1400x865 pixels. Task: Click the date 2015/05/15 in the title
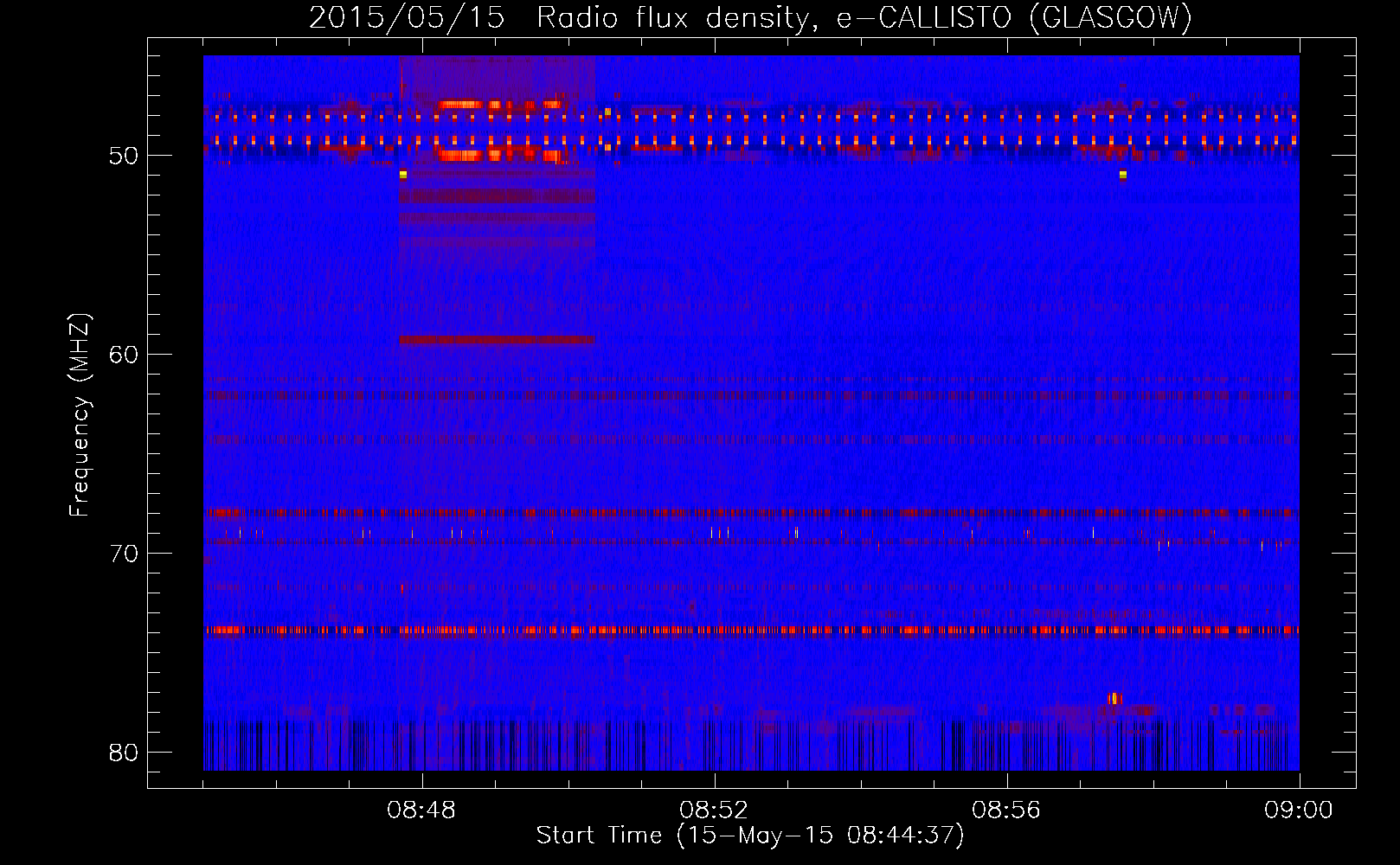[407, 17]
